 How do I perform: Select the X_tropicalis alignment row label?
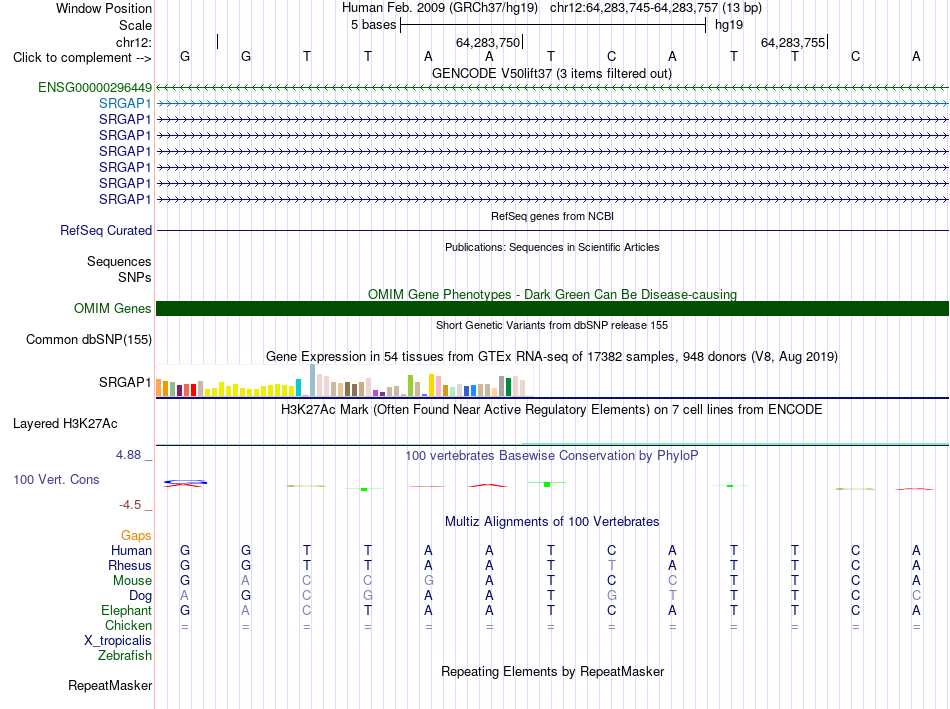coord(118,641)
